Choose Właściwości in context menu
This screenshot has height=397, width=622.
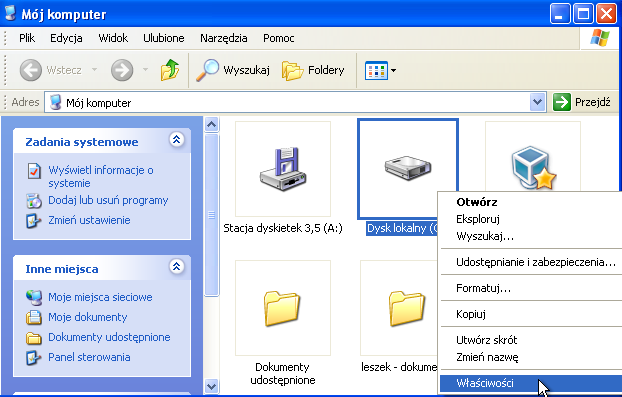(531, 383)
